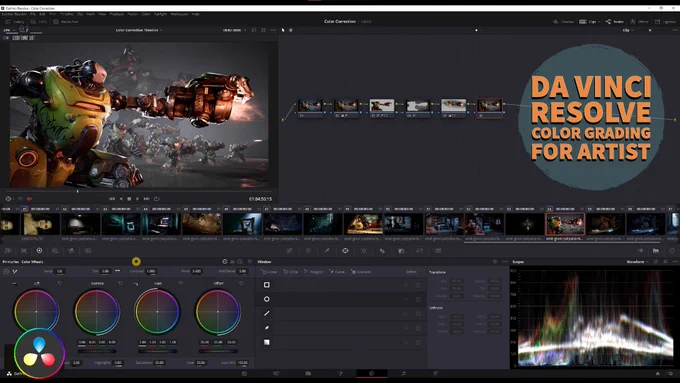This screenshot has height=383, width=680.
Task: Open the Curves palette icon
Action: click(x=290, y=251)
